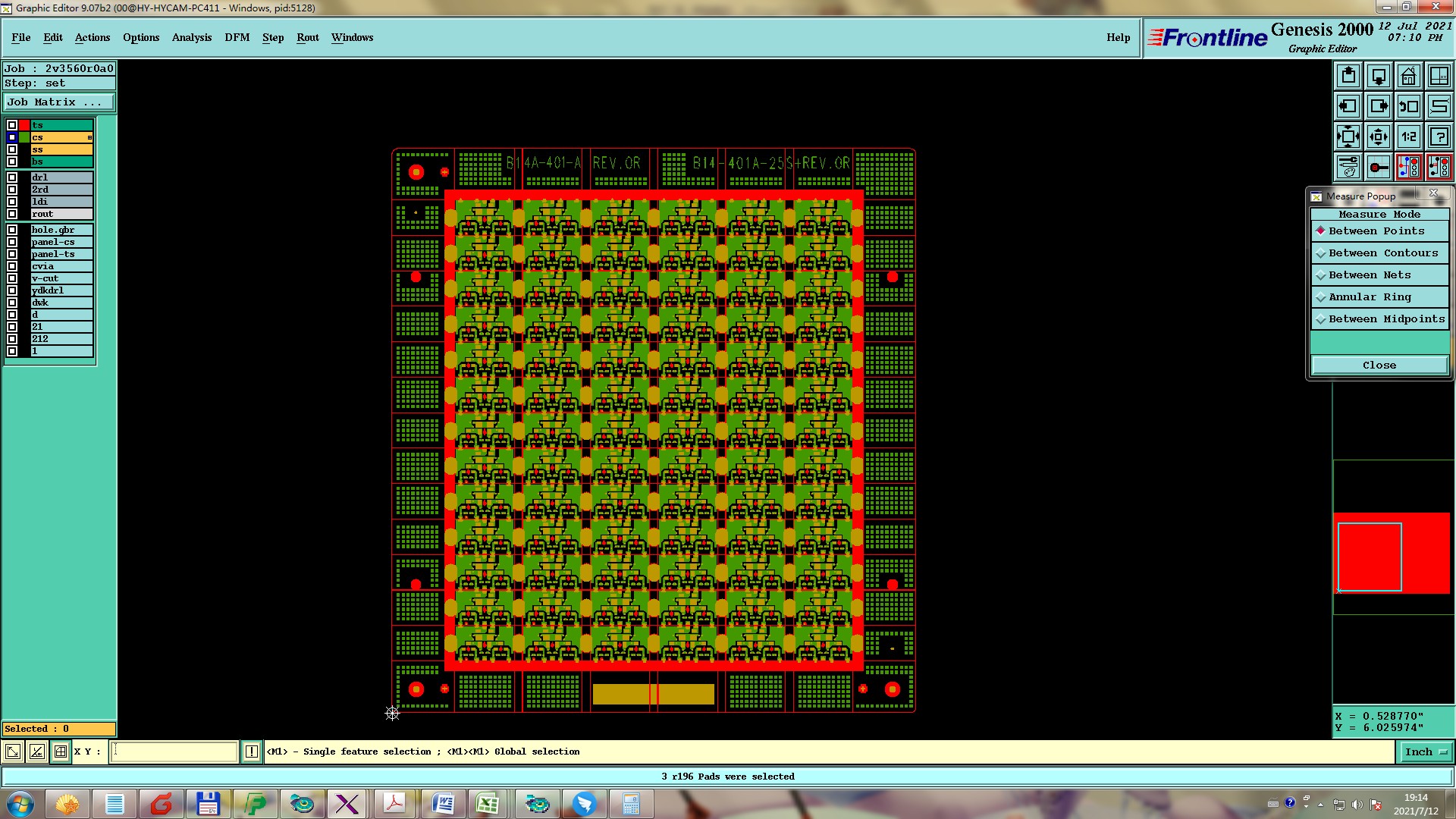Click the pan up arrow icon
Viewport: 1456px width, 819px height.
point(1348,76)
